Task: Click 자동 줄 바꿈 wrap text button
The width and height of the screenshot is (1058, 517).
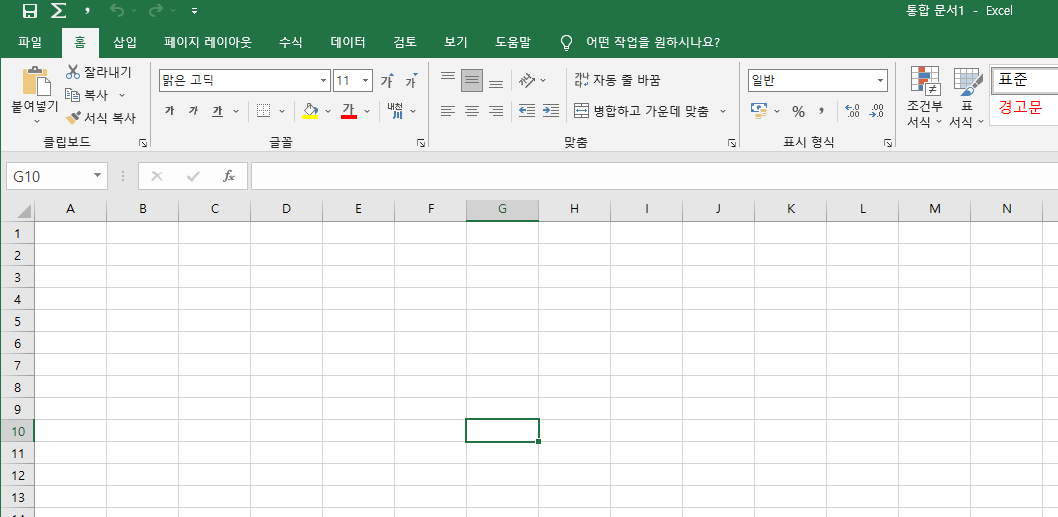Action: 617,80
